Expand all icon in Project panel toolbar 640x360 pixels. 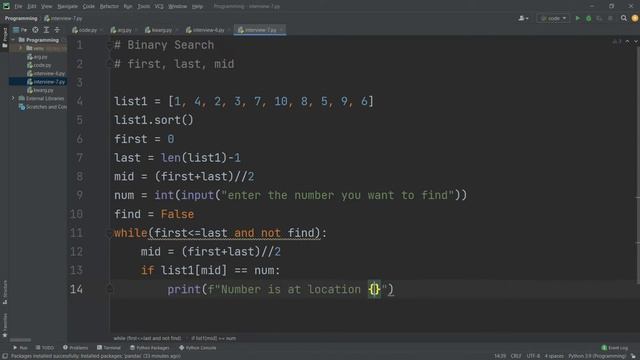click(x=46, y=30)
